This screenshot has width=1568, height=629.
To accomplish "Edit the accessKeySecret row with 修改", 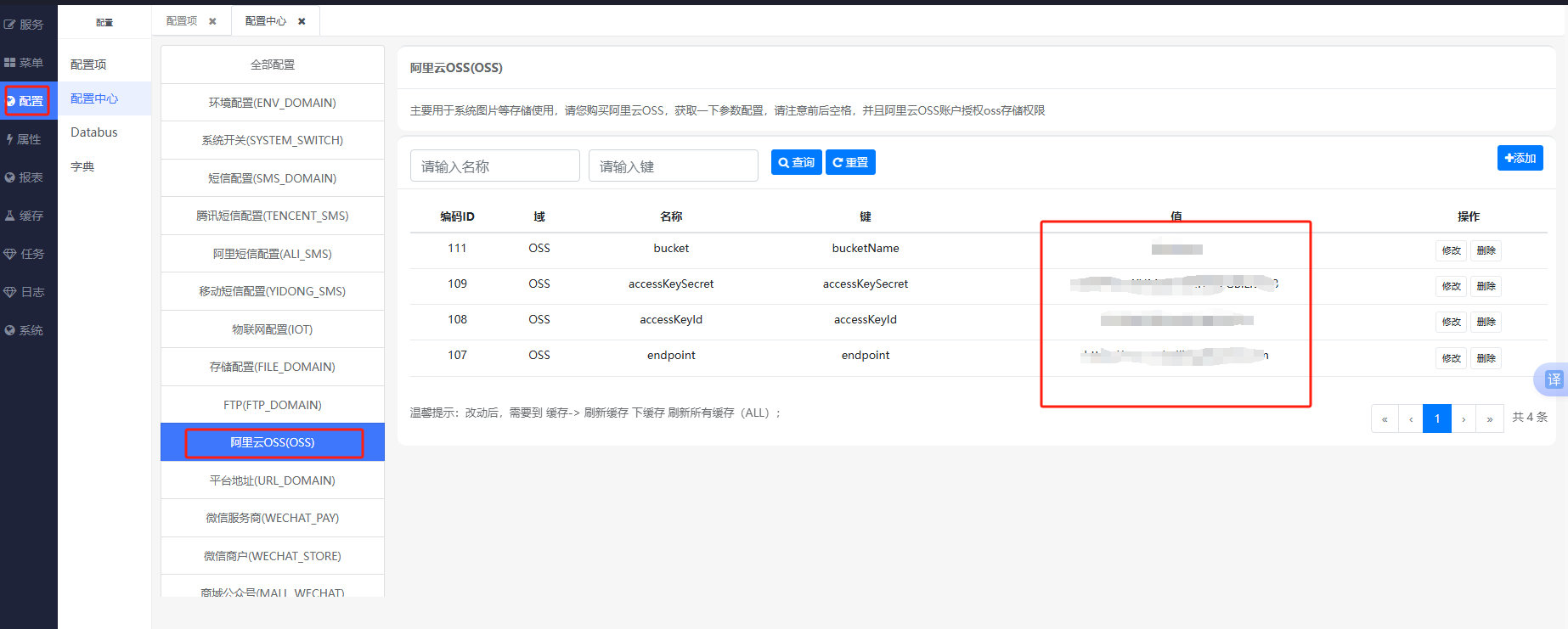I will click(1452, 286).
